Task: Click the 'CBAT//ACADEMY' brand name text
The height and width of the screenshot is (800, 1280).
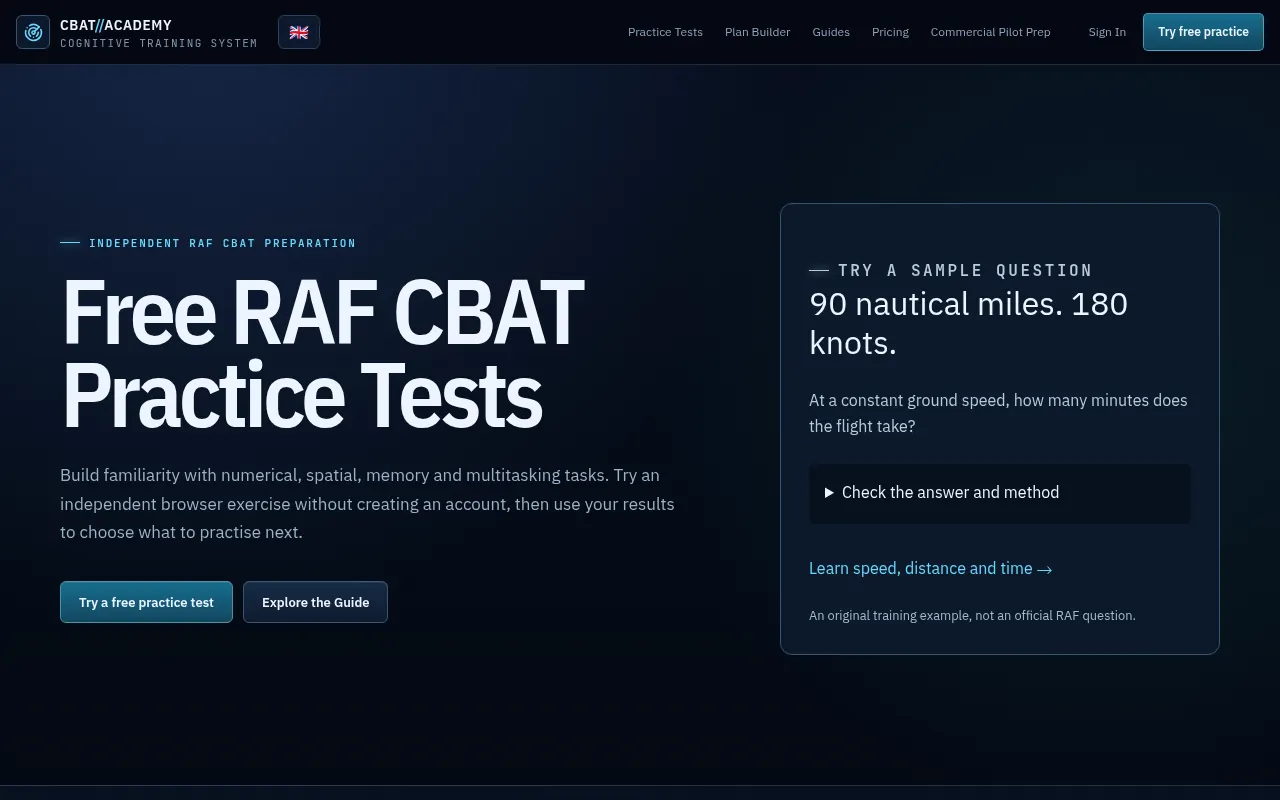Action: [x=116, y=25]
